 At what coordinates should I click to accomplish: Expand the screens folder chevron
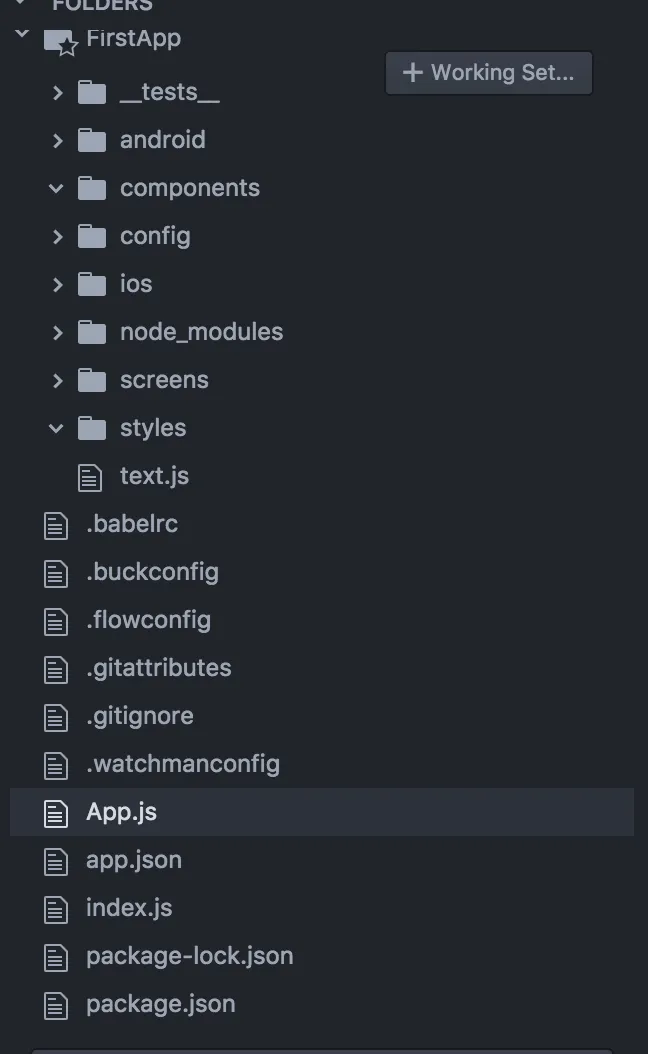[57, 380]
